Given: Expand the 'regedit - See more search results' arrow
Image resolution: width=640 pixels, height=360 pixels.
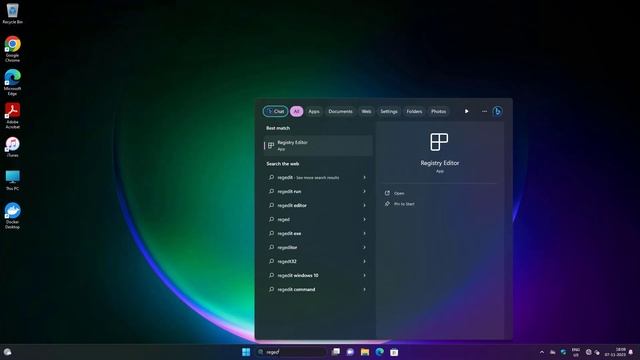Looking at the screenshot, I should click(x=364, y=178).
